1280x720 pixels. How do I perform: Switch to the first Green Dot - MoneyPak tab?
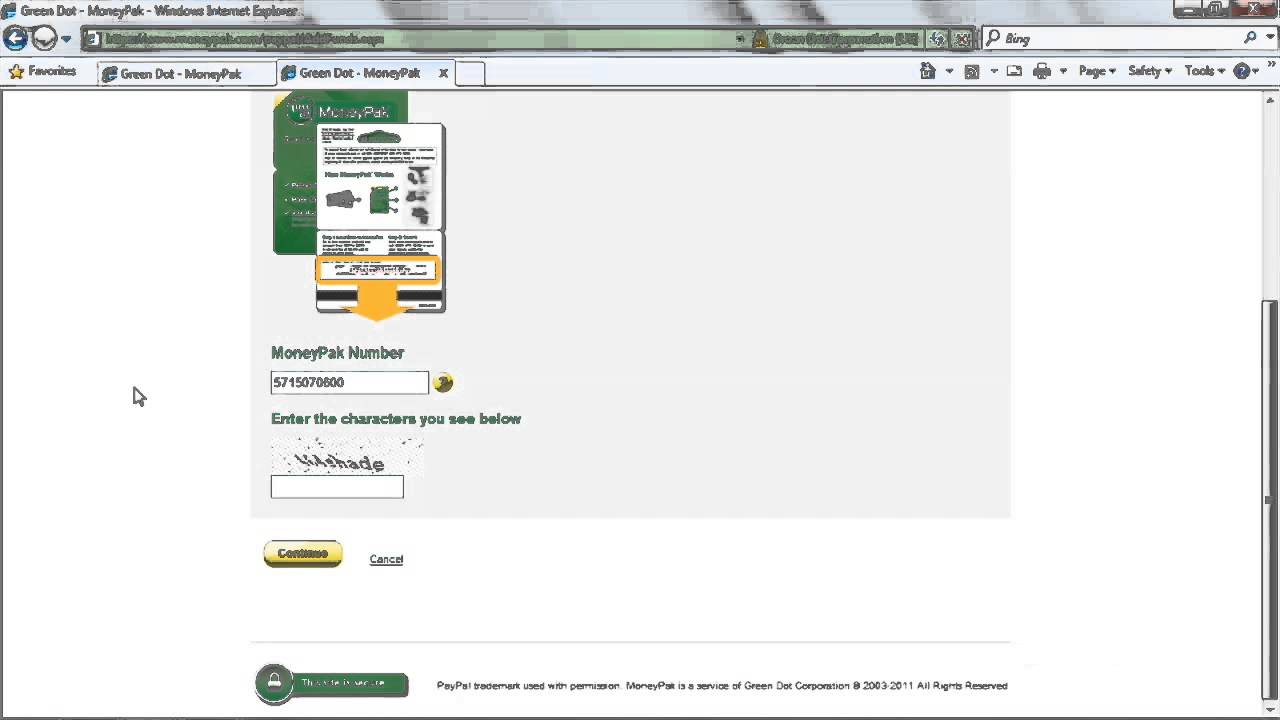click(x=186, y=73)
